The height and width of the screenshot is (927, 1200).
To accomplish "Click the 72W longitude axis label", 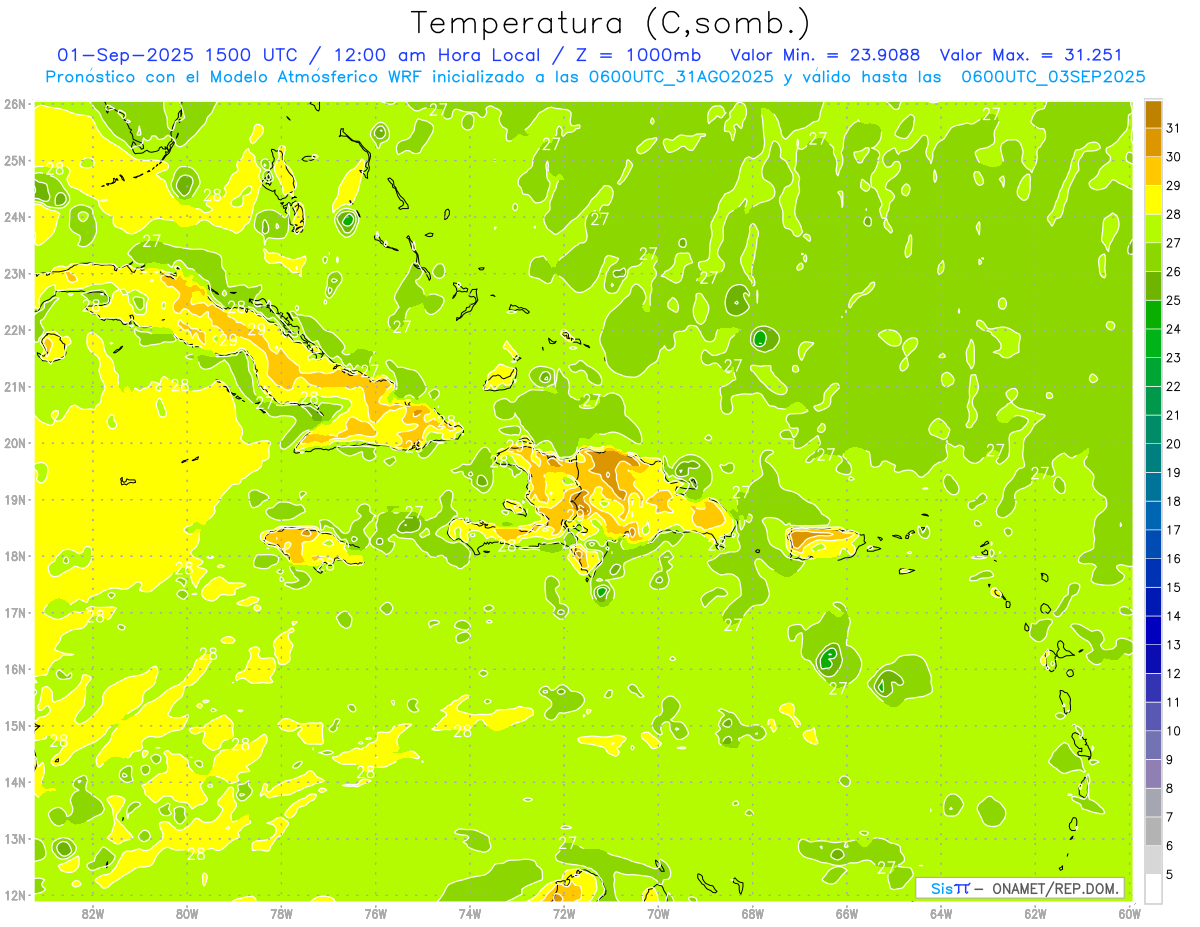I will click(564, 913).
